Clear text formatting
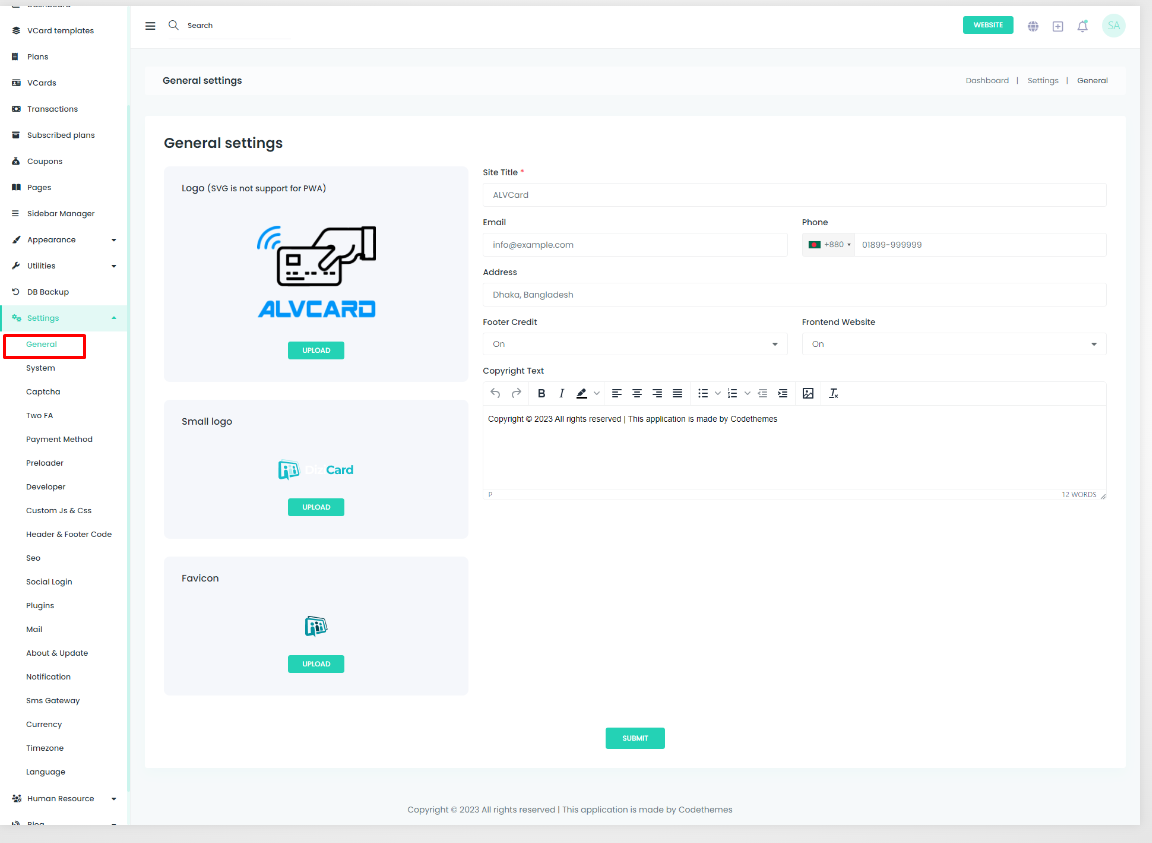Screen dimensions: 1152x843 [x=833, y=393]
